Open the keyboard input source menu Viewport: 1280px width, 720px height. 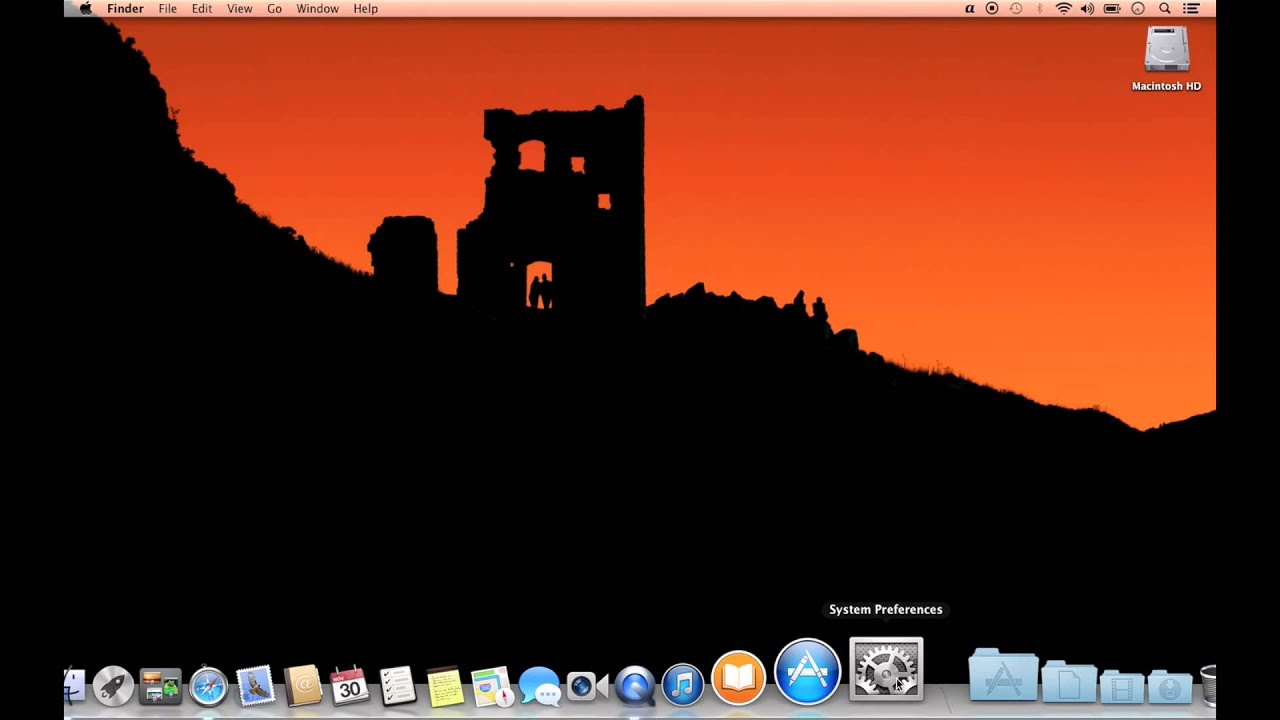pyautogui.click(x=969, y=8)
